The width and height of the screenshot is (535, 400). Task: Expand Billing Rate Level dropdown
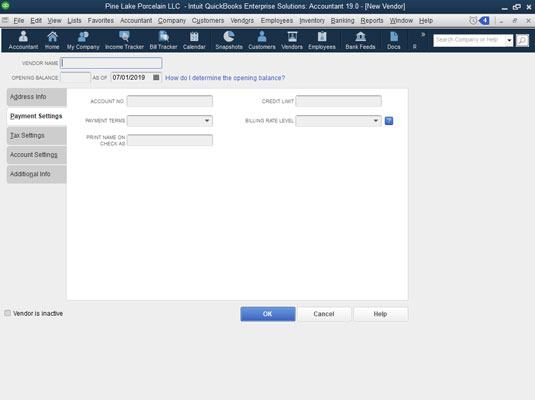(x=375, y=121)
